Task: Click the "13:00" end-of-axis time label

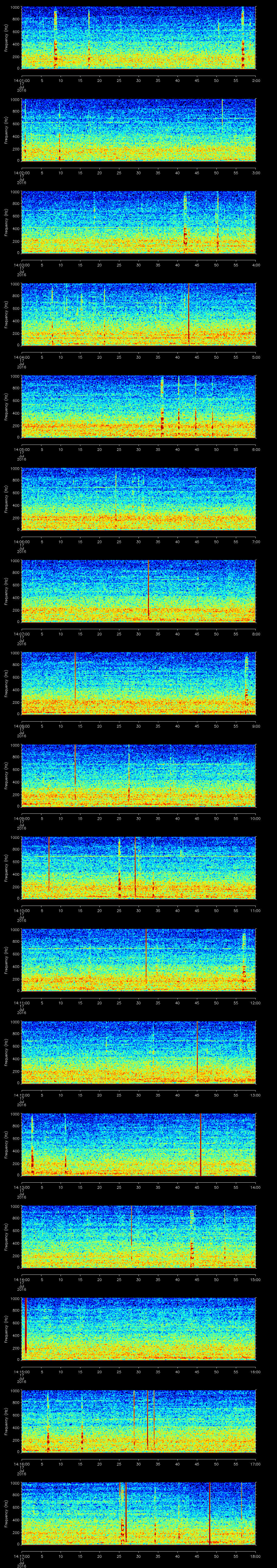Action: [x=256, y=1095]
